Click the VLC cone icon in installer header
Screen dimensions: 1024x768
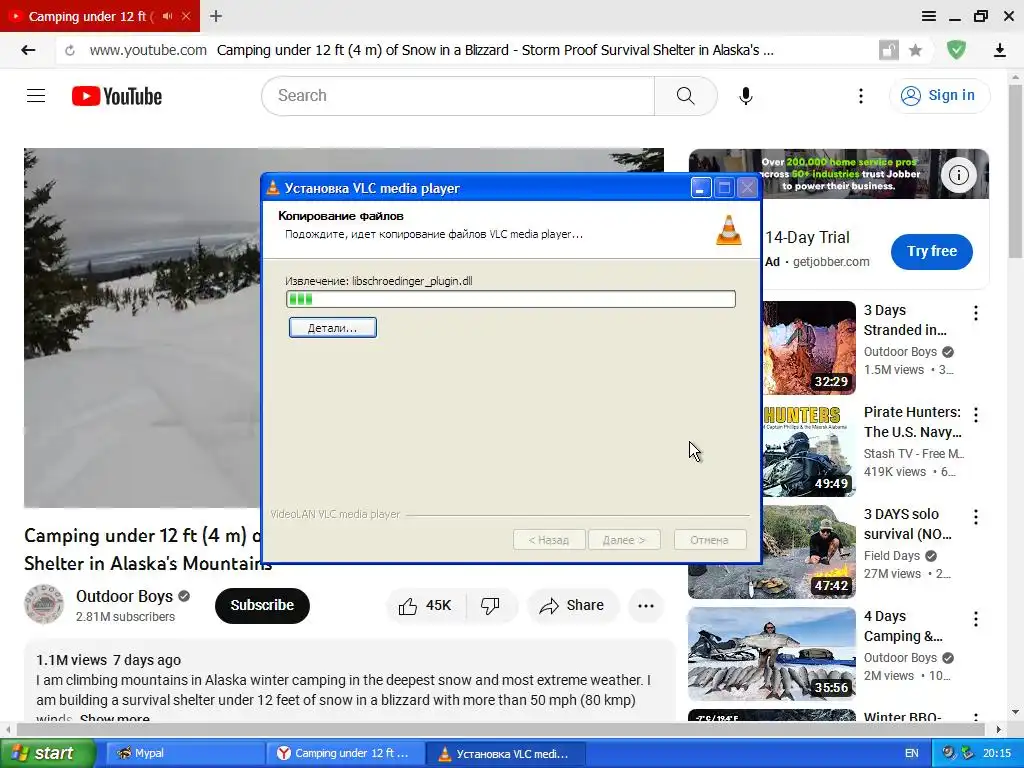click(x=729, y=230)
